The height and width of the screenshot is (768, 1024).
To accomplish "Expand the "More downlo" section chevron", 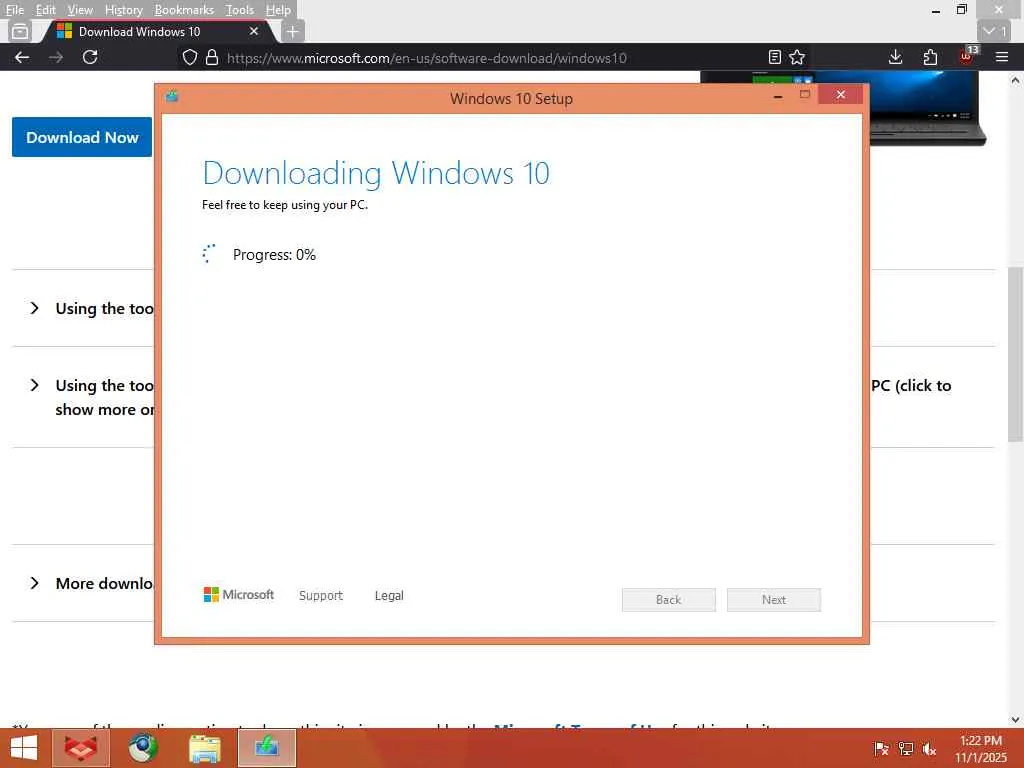I will click(35, 583).
